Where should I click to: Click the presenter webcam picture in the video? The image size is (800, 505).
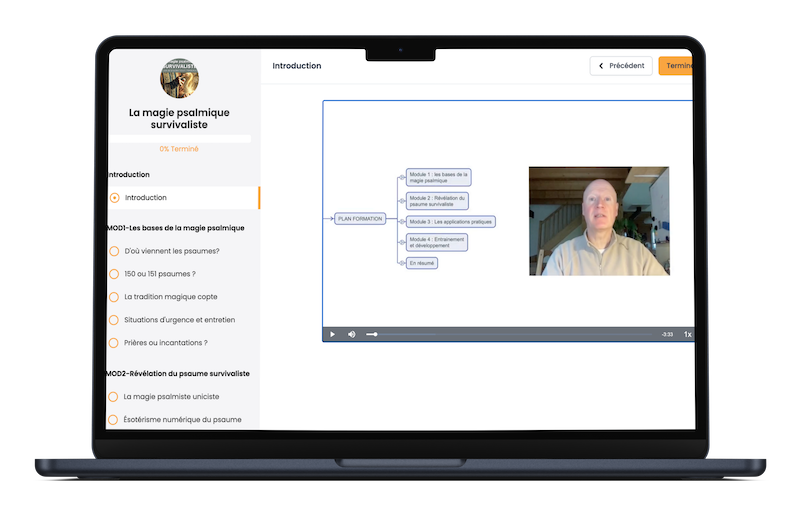click(x=599, y=221)
